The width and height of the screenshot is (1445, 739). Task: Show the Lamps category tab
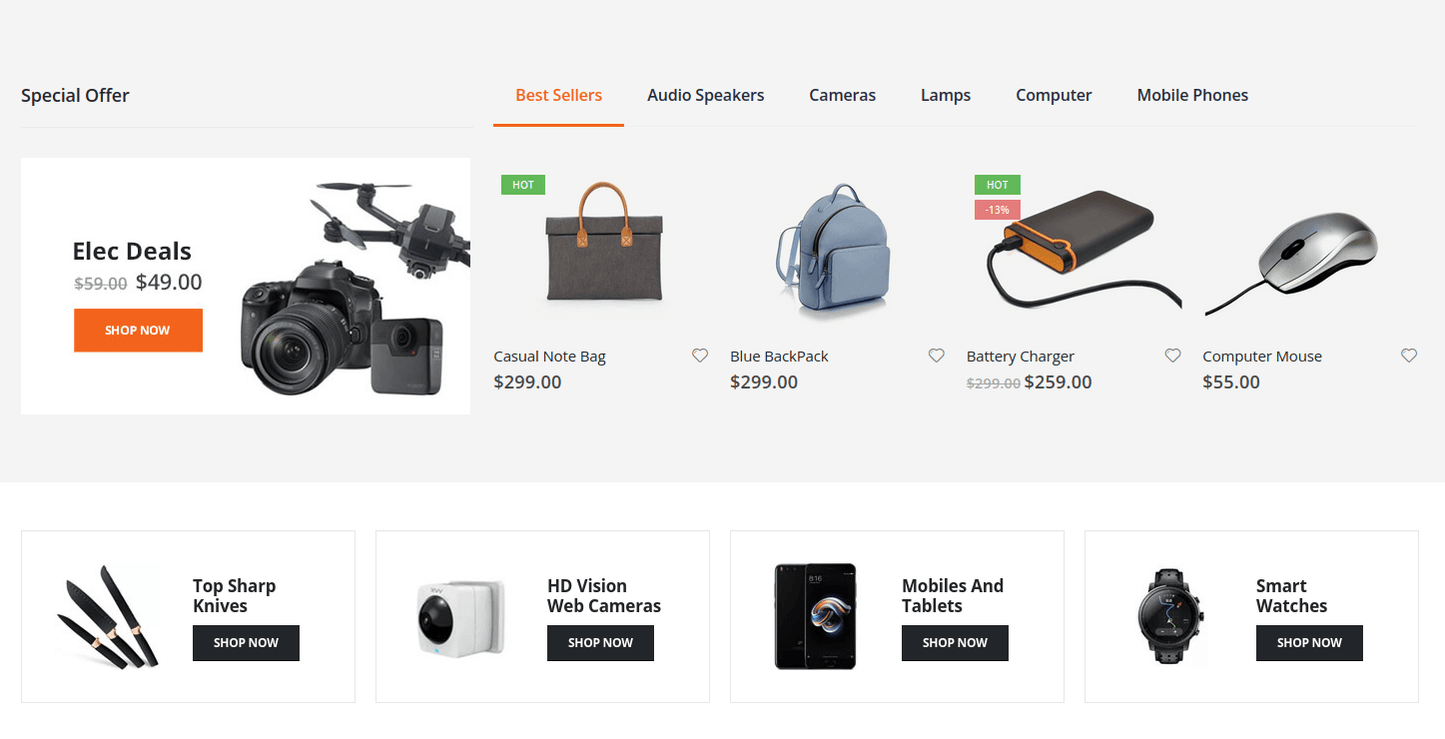click(x=946, y=96)
